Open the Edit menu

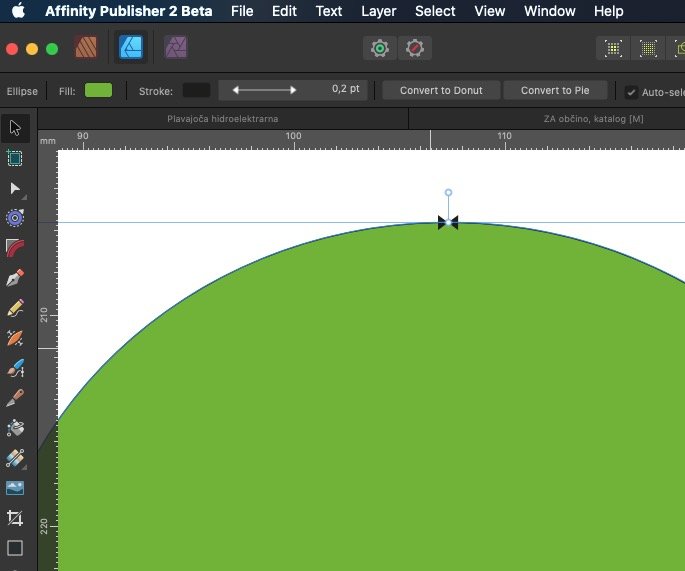[x=284, y=11]
